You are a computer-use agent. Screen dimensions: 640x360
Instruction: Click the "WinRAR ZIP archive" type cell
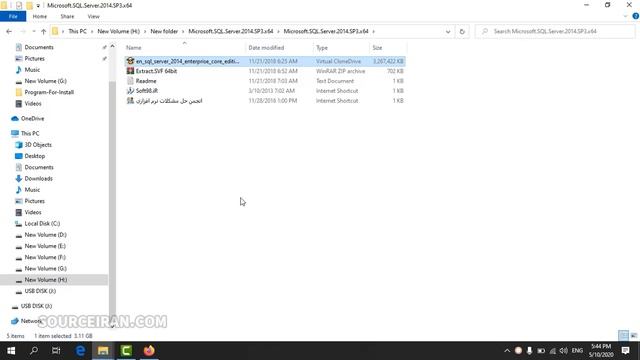pyautogui.click(x=340, y=71)
